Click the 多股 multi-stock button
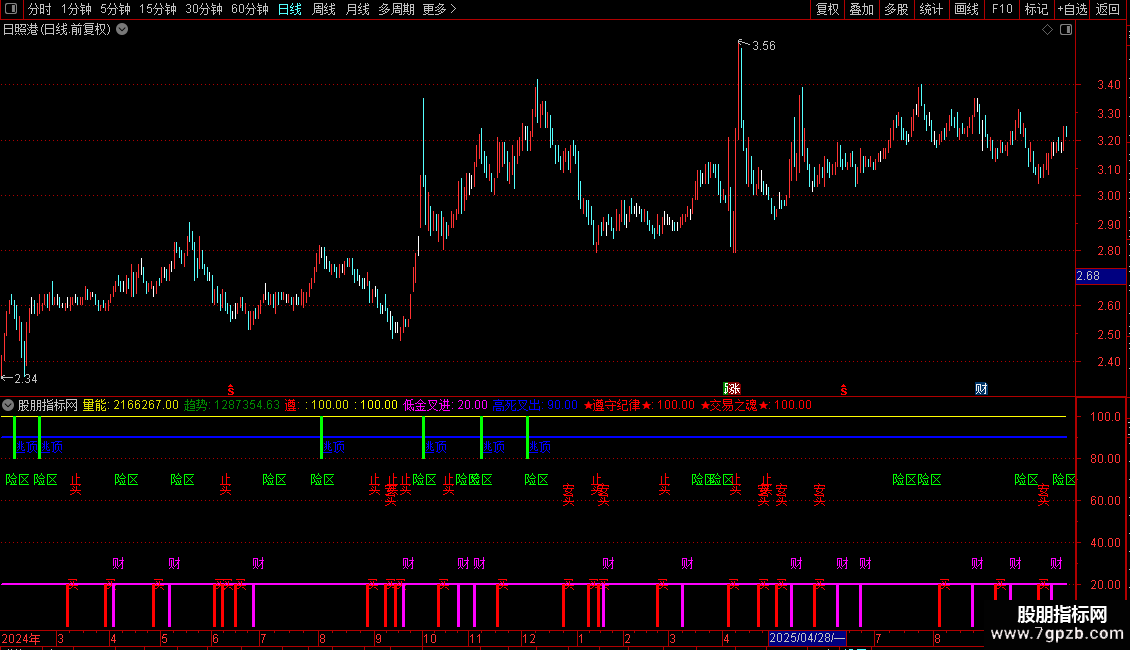This screenshot has width=1130, height=650. point(896,9)
